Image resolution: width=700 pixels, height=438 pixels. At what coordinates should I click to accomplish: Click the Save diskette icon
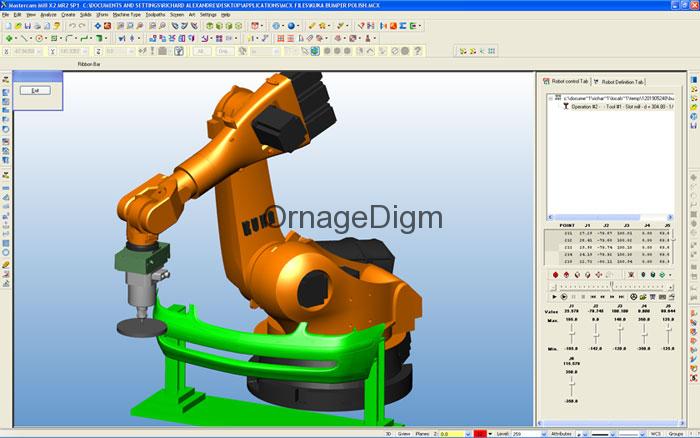click(x=28, y=26)
